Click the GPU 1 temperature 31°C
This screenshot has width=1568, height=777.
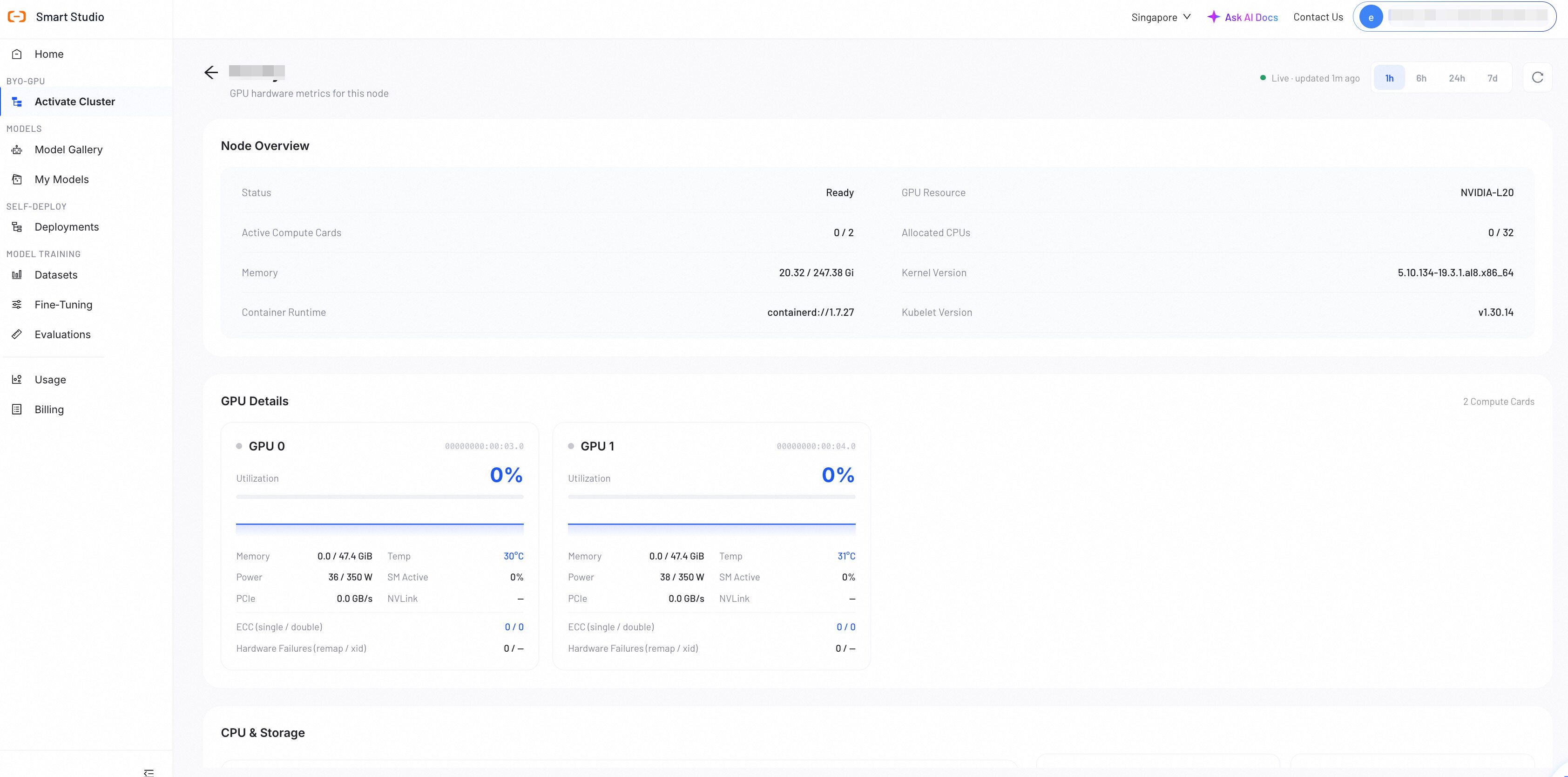point(846,556)
